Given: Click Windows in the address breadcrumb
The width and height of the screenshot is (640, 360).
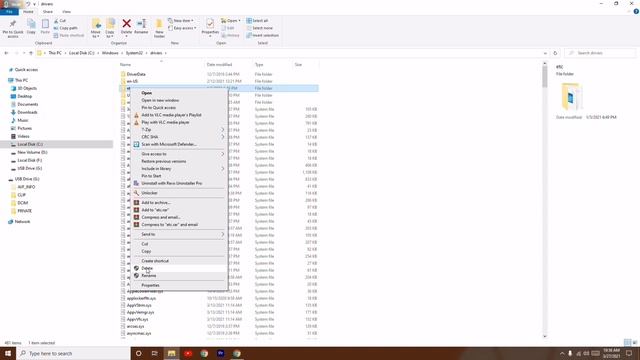Looking at the screenshot, I should 110,53.
